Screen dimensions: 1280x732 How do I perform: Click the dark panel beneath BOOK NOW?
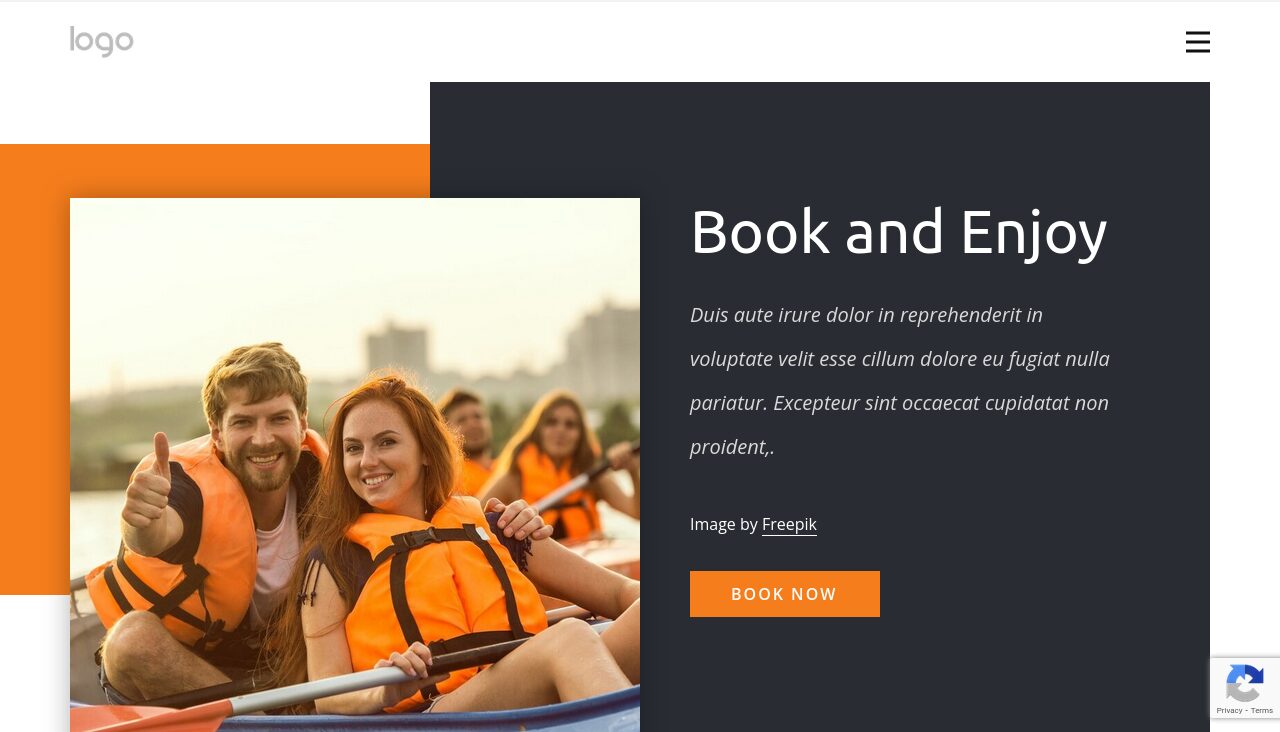pos(920,675)
